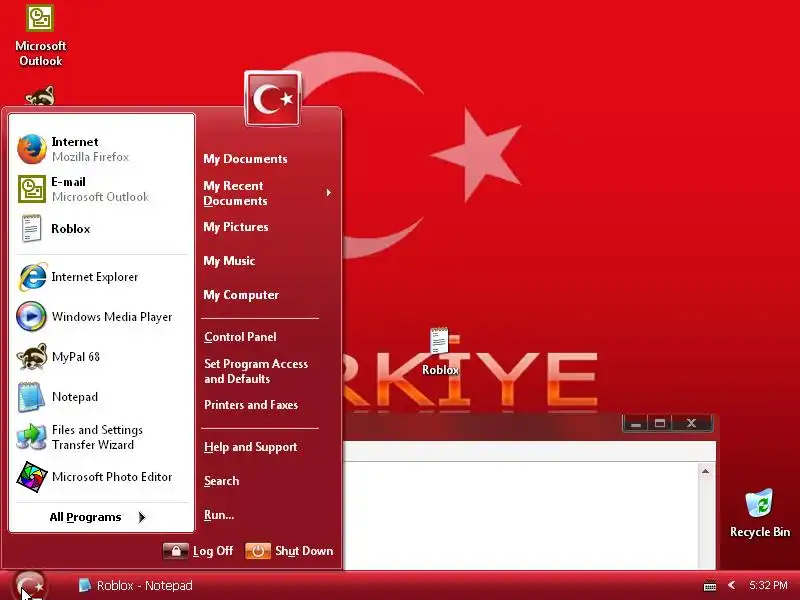The image size is (800, 600).
Task: Open My Pictures folder
Action: [x=236, y=227]
